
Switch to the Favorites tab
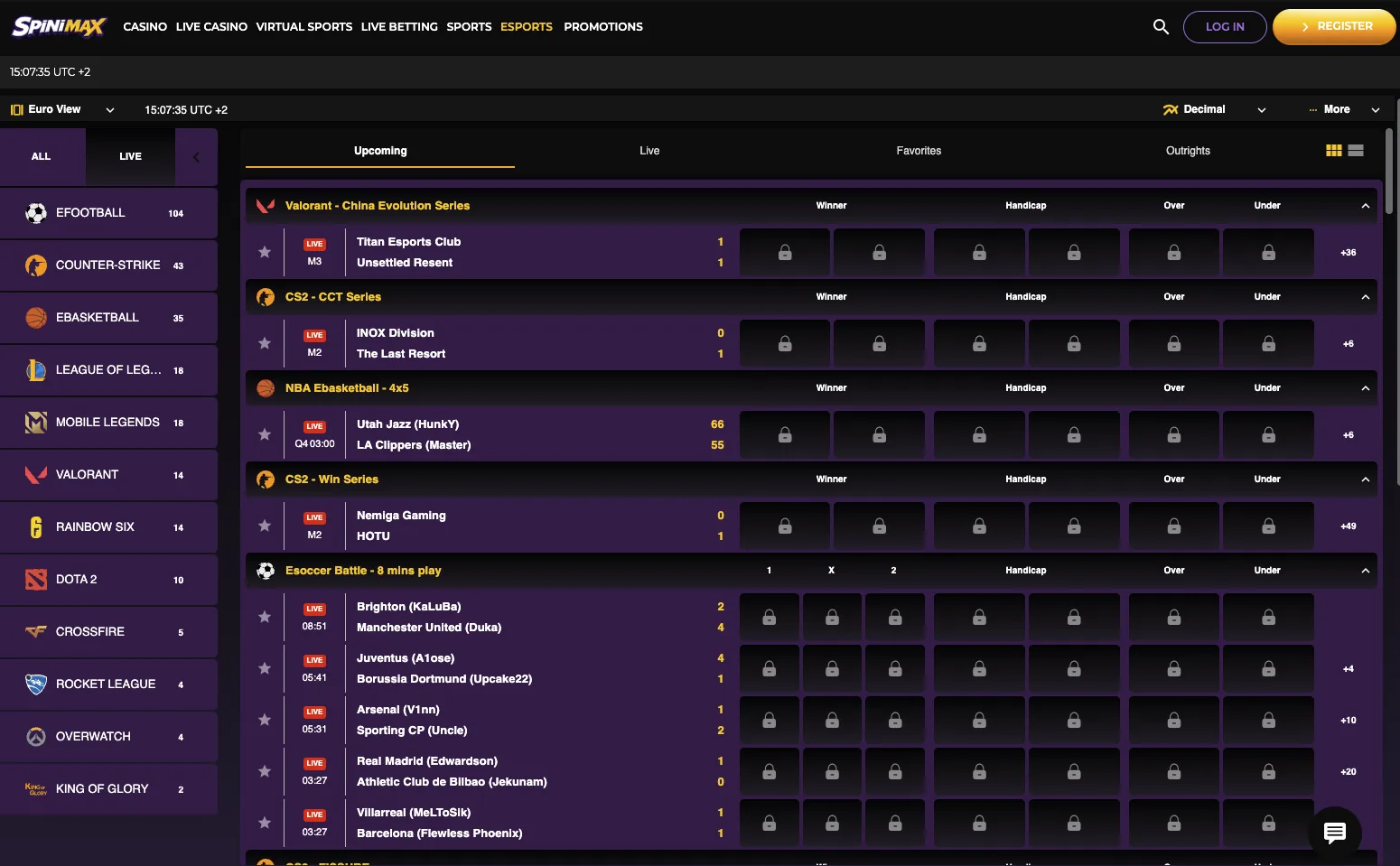click(x=919, y=151)
